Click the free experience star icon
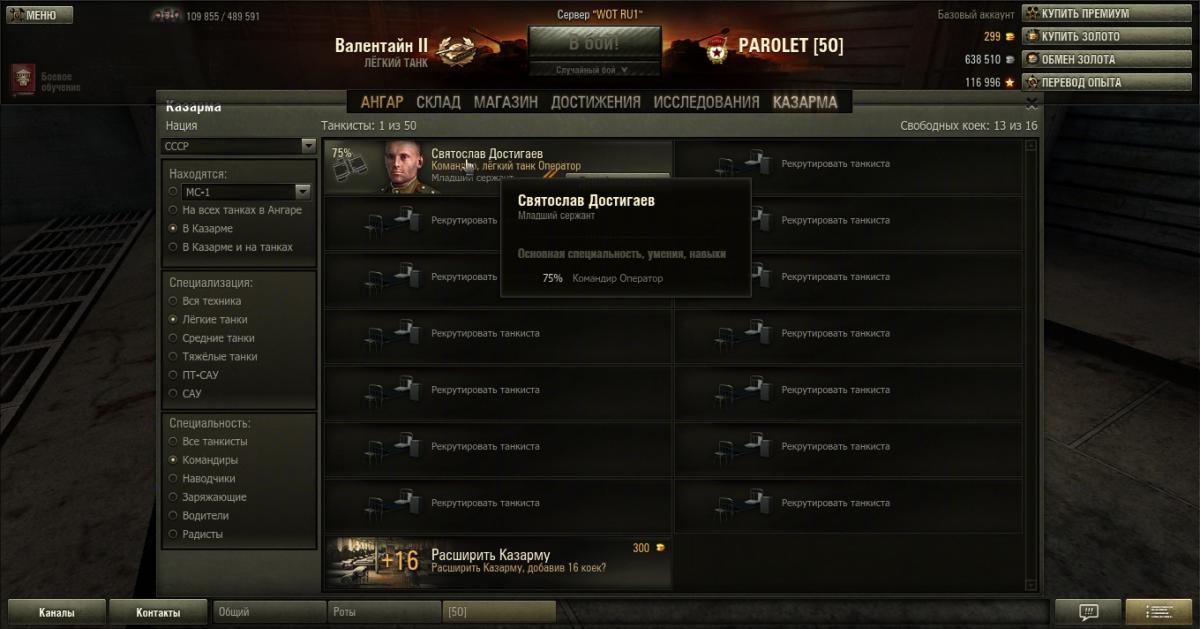Viewport: 1200px width, 629px height. click(1010, 83)
